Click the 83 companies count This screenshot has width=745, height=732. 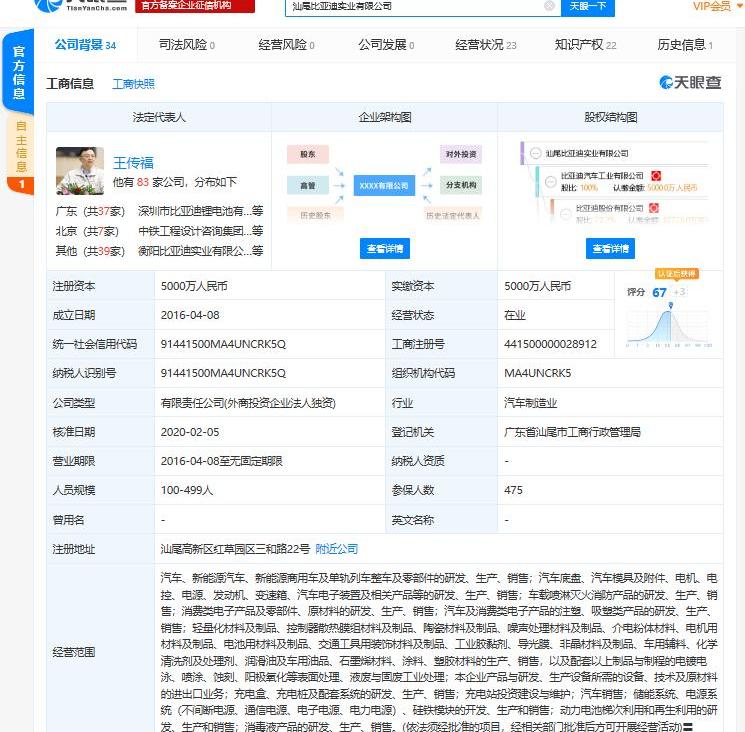click(143, 182)
